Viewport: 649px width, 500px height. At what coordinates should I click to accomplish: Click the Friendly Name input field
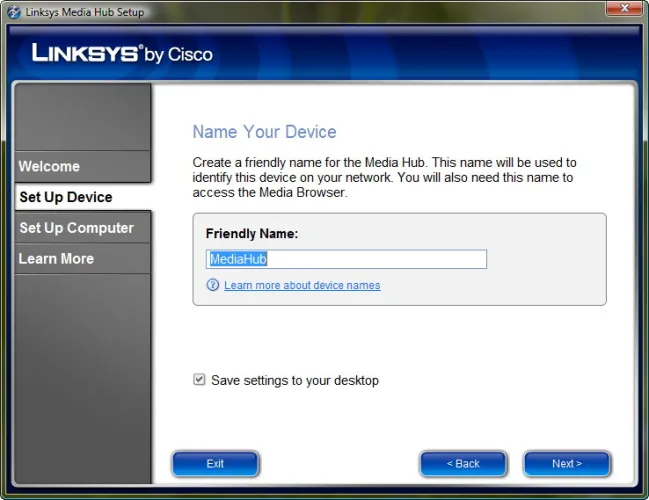[346, 259]
